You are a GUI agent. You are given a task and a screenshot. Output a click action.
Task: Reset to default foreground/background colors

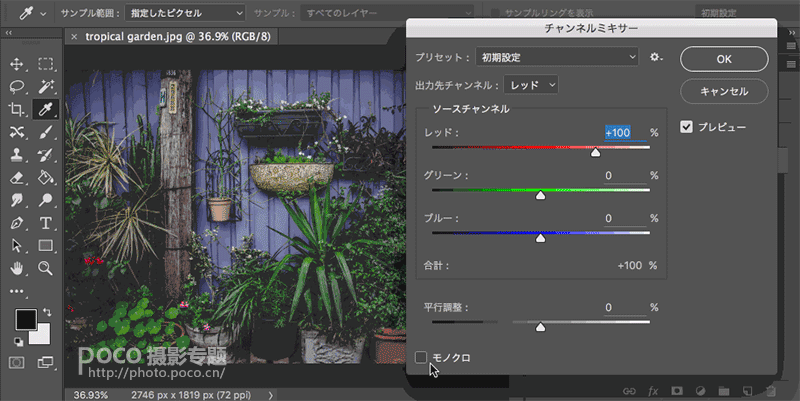[18, 342]
